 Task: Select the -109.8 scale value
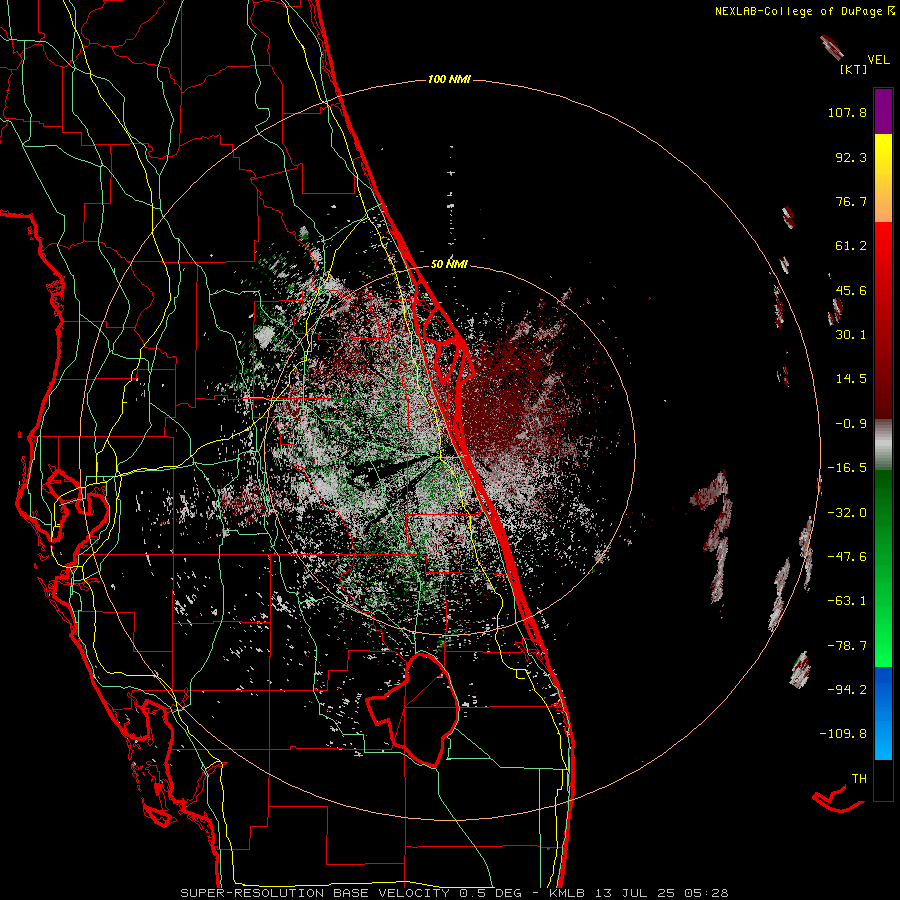(x=843, y=734)
